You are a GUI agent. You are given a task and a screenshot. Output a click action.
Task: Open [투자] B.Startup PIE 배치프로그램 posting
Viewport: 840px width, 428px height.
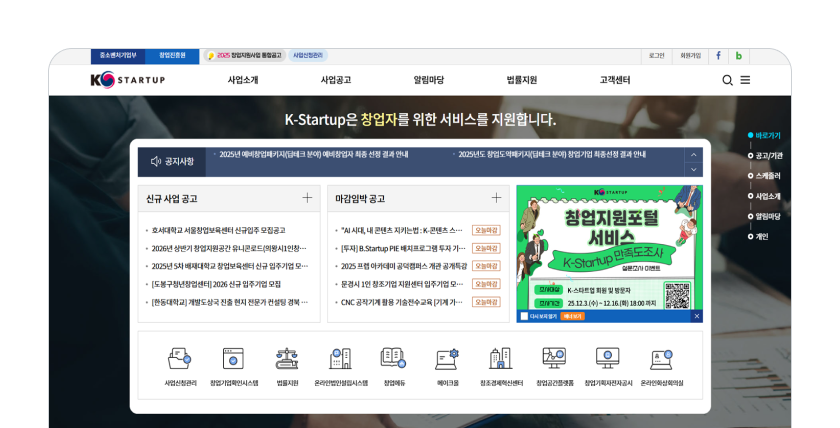(403, 249)
